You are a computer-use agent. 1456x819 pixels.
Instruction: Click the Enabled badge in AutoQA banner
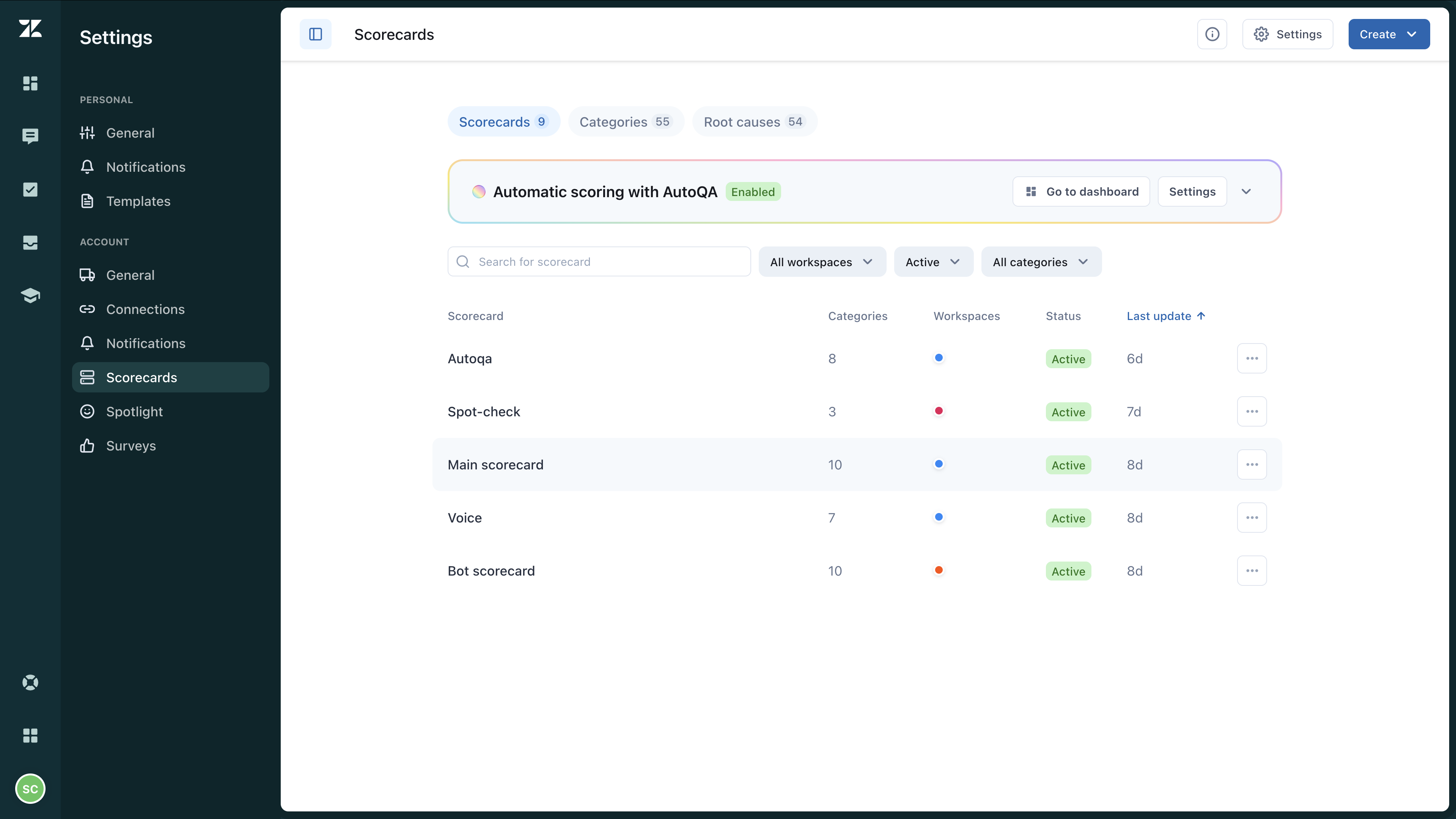(x=753, y=191)
